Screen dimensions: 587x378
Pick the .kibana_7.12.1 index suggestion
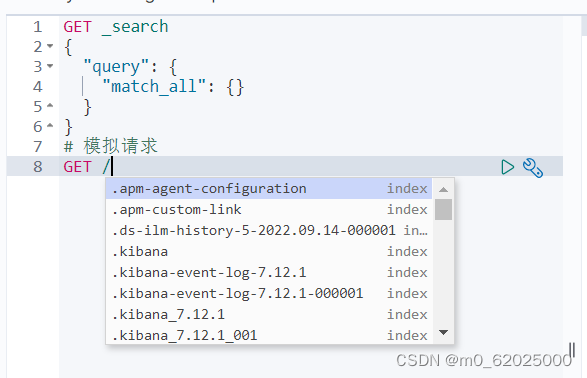point(269,314)
